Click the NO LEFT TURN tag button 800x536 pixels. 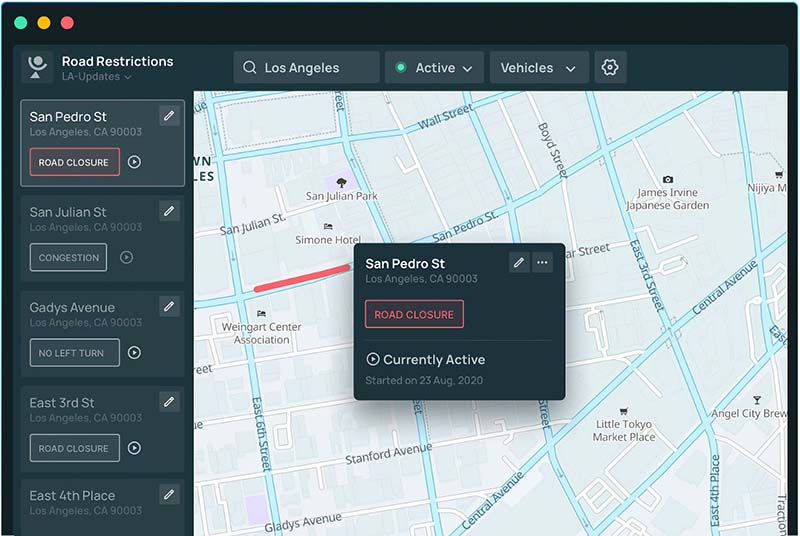pos(74,353)
